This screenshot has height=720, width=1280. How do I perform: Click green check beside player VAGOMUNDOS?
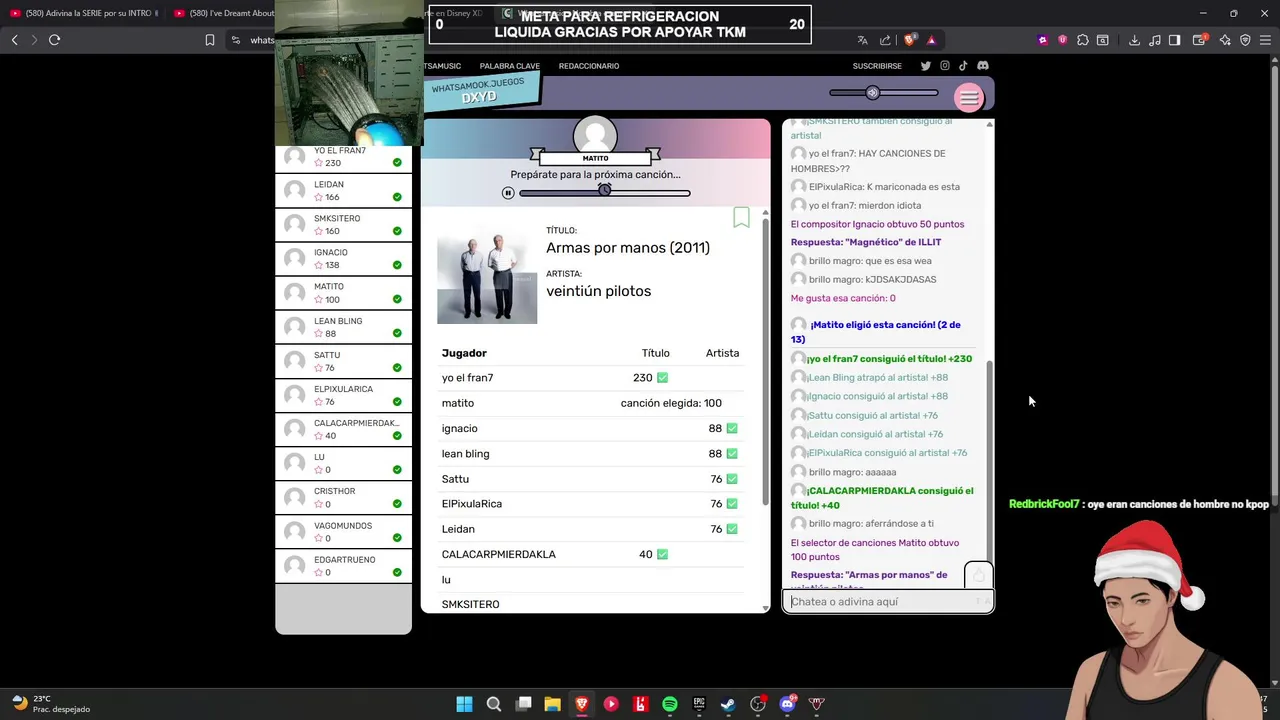[x=397, y=538]
